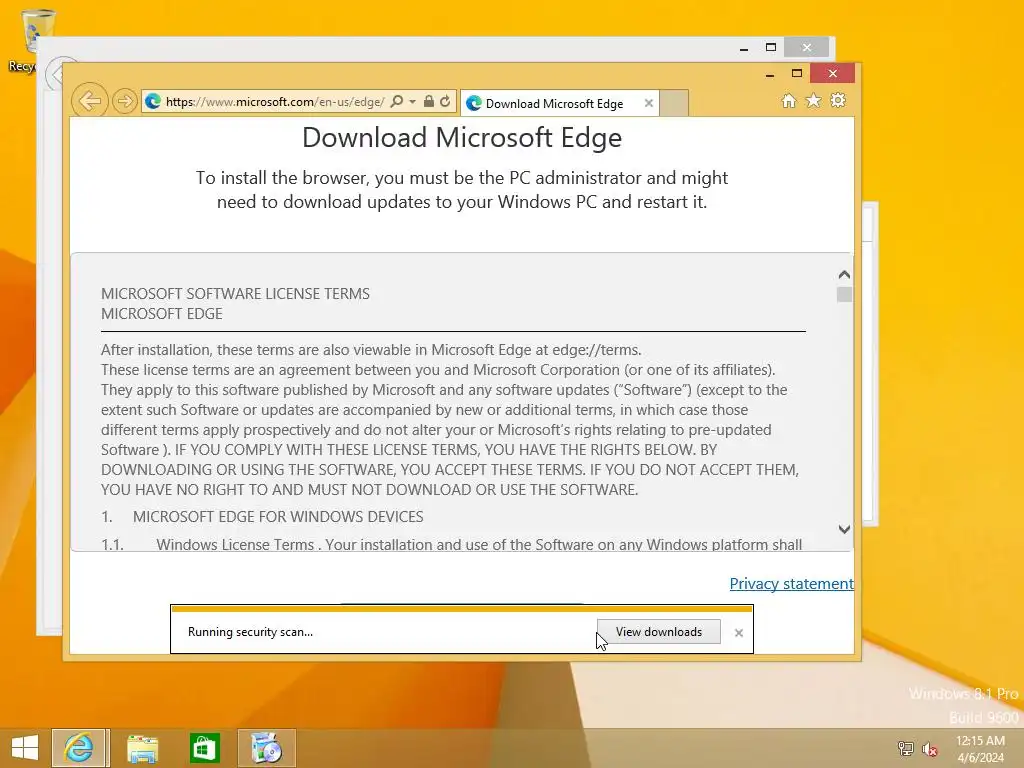Open Favorites with the star icon

[813, 101]
